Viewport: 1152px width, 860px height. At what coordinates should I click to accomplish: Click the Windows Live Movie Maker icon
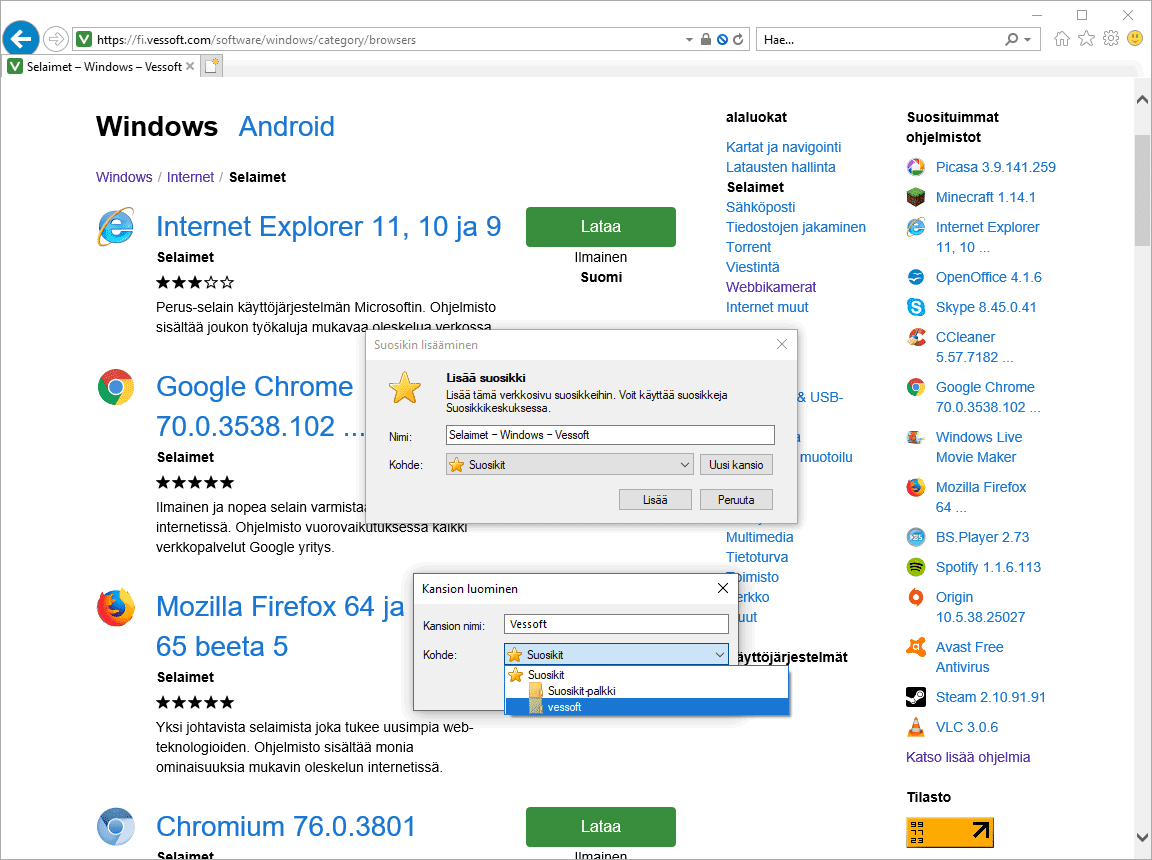[915, 438]
